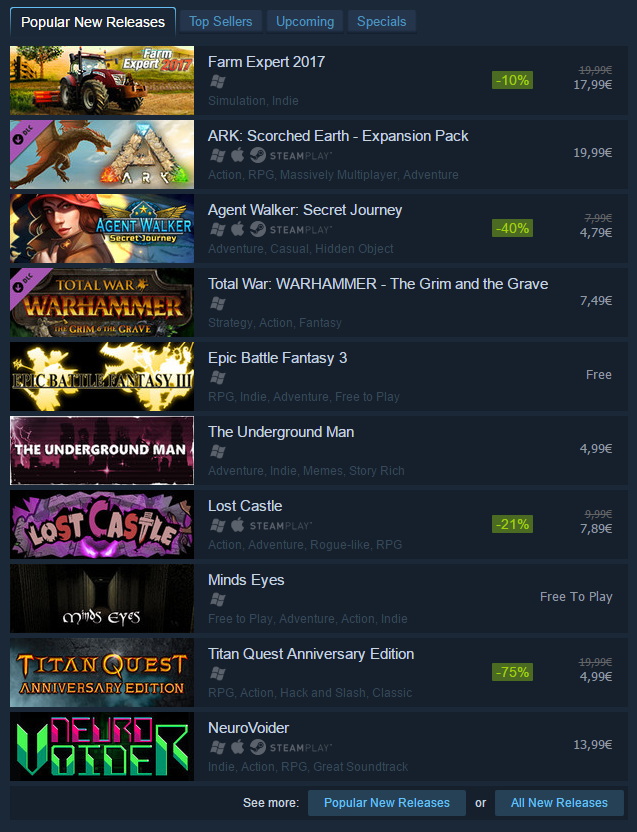Click the -75% discount badge for Titan Quest
The image size is (637, 832).
pyautogui.click(x=512, y=672)
